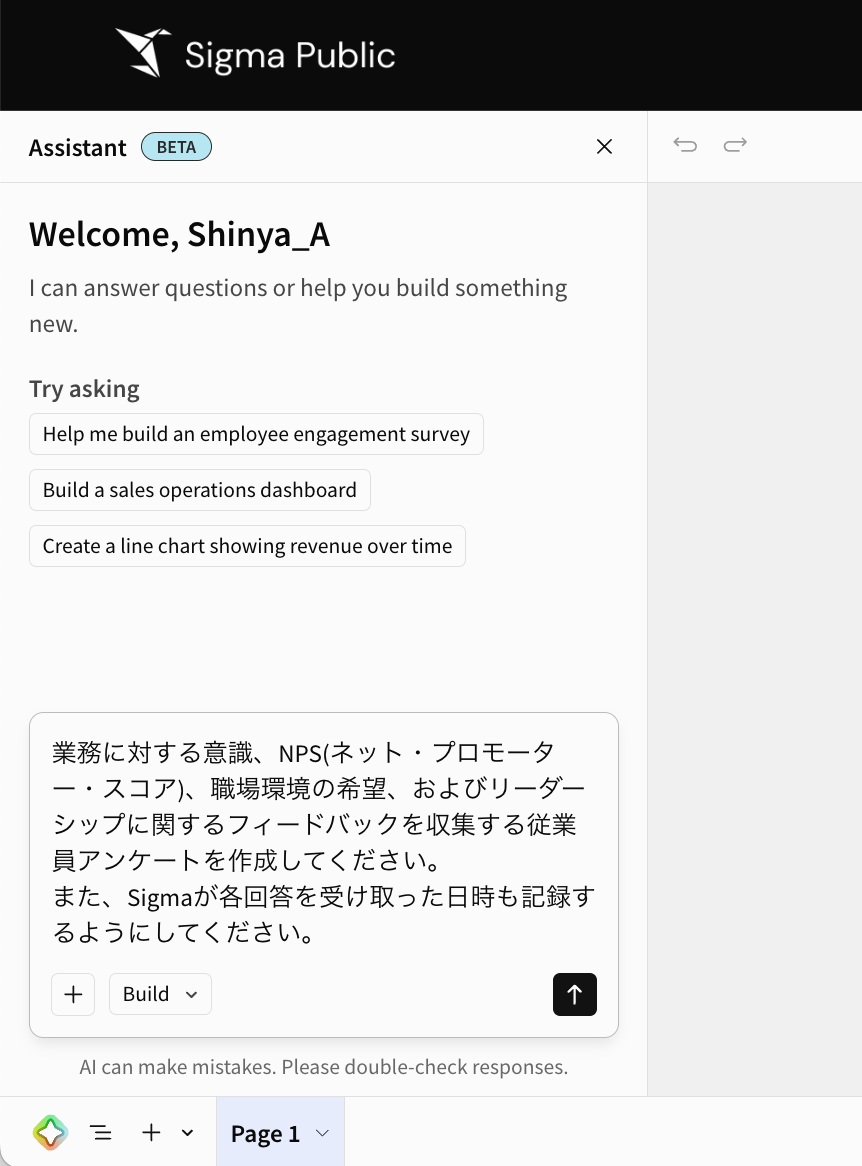Viewport: 862px width, 1166px height.
Task: Expand the add-page options chevron
Action: [x=187, y=1133]
